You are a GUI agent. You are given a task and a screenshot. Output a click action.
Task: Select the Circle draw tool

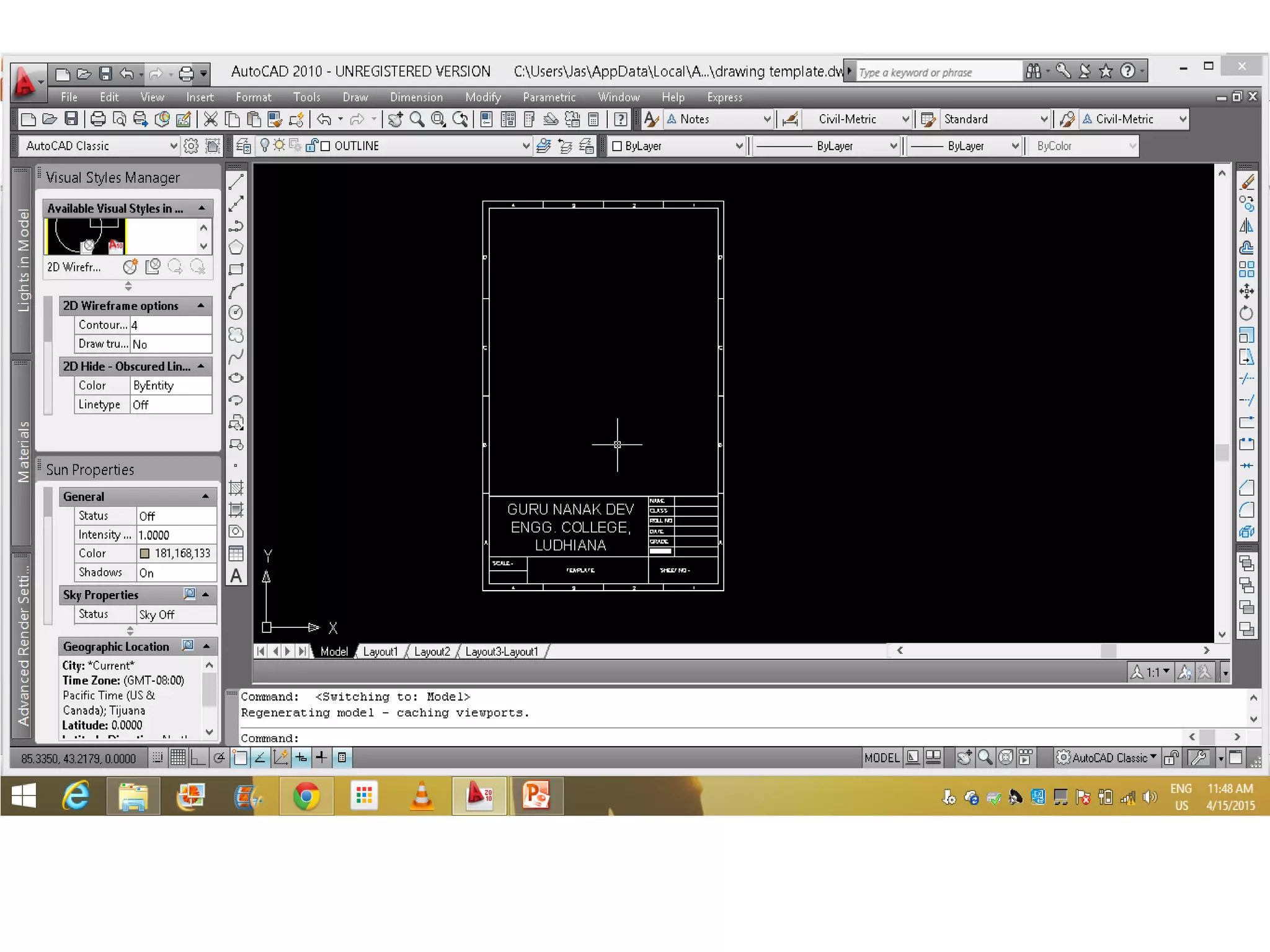(x=236, y=312)
